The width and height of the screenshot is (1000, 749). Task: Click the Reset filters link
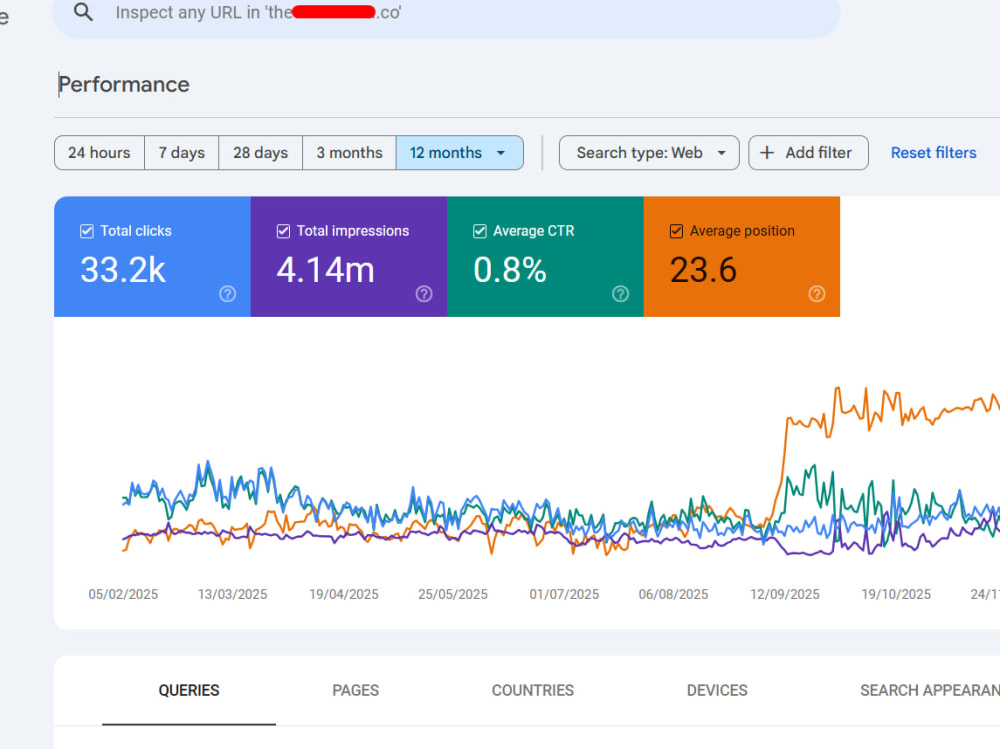(933, 152)
